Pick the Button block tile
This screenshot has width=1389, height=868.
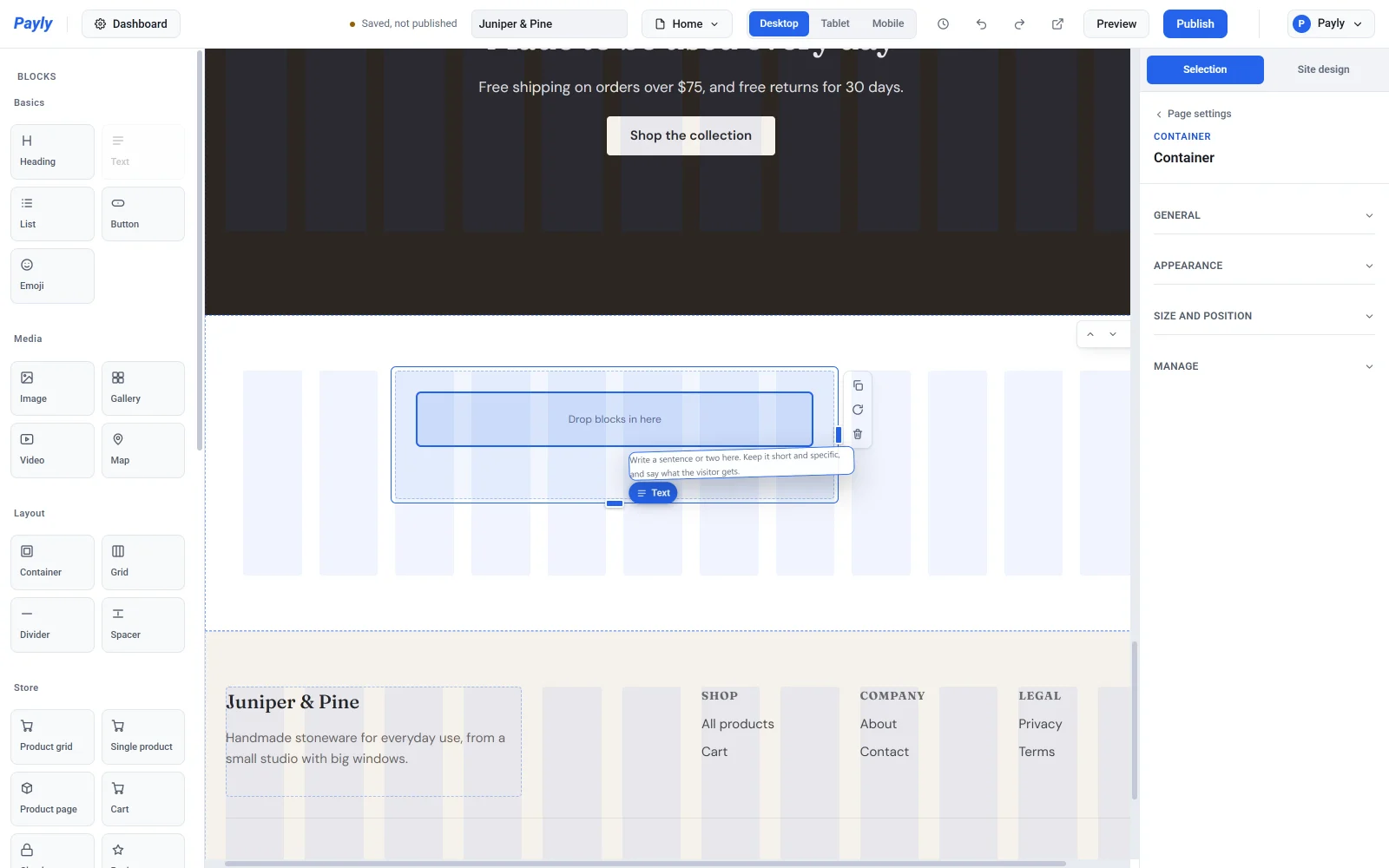click(143, 214)
